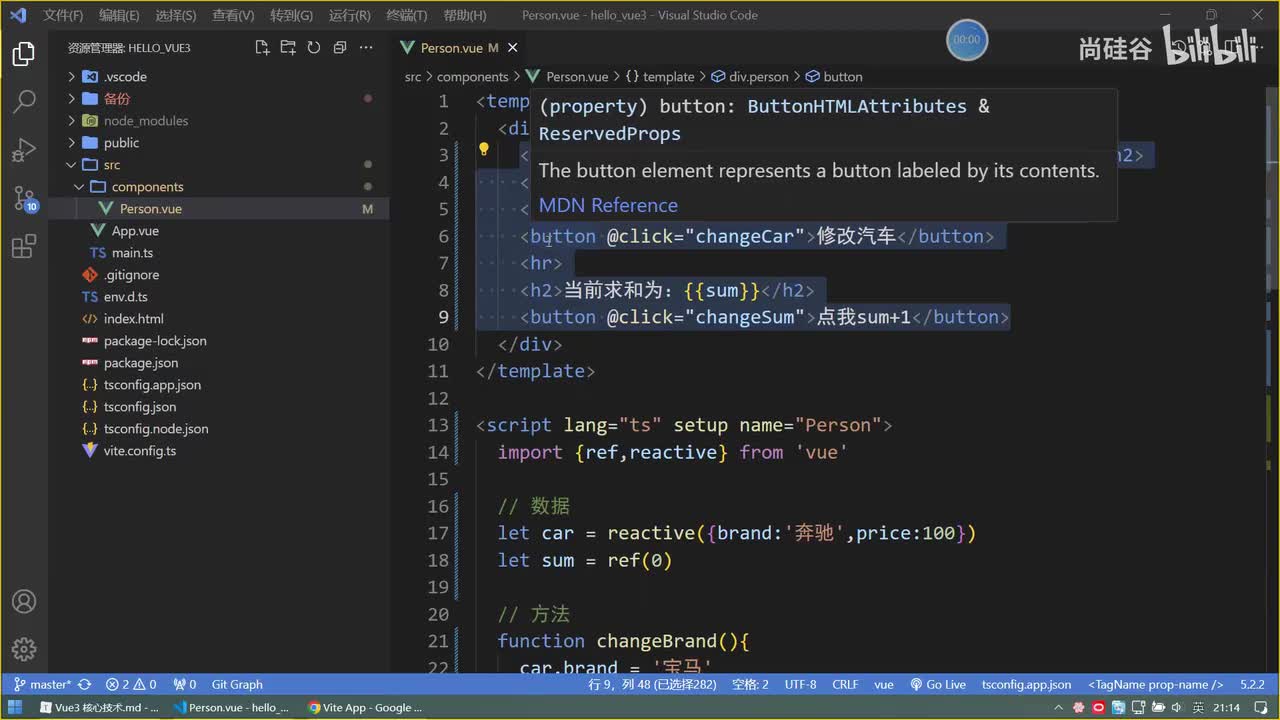Switch to the Person.vue editor tab
The width and height of the screenshot is (1280, 720).
click(451, 48)
